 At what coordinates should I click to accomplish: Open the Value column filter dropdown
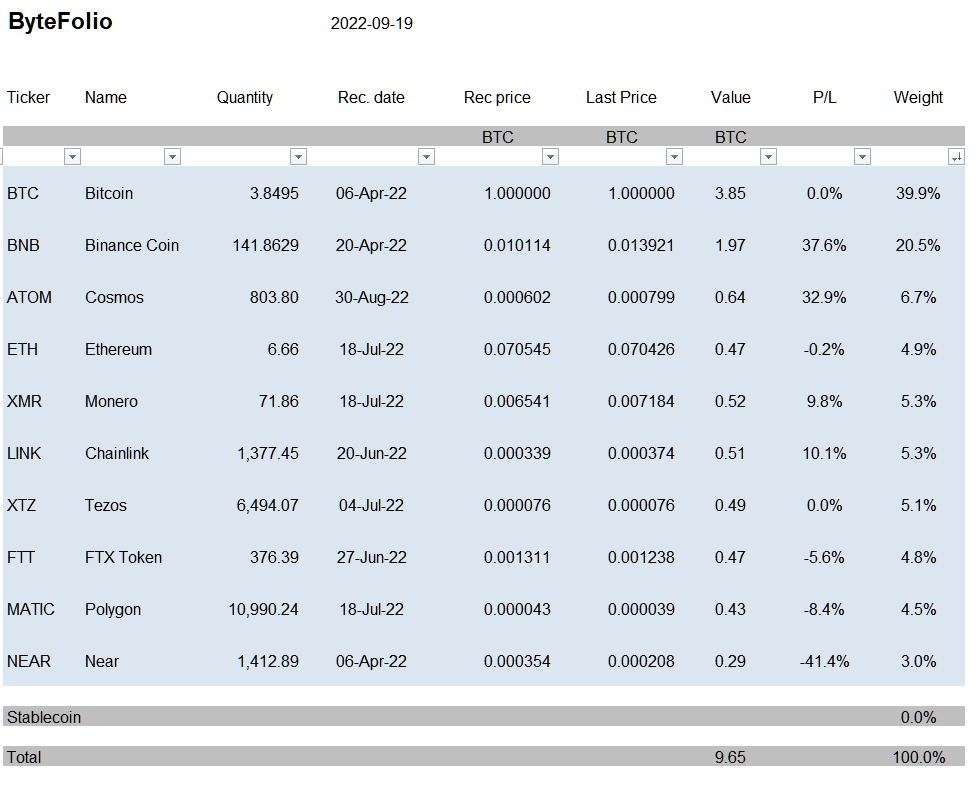769,157
